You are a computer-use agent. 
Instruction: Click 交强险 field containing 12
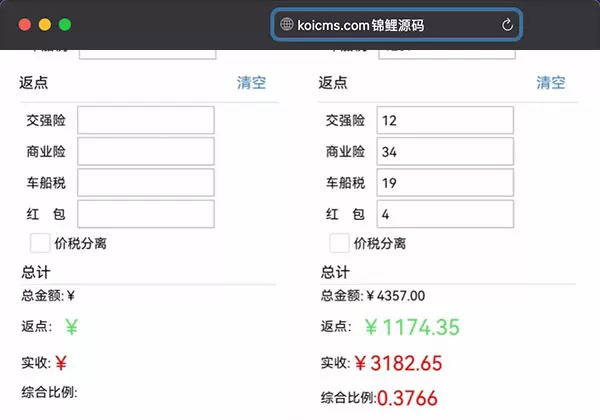click(x=445, y=120)
